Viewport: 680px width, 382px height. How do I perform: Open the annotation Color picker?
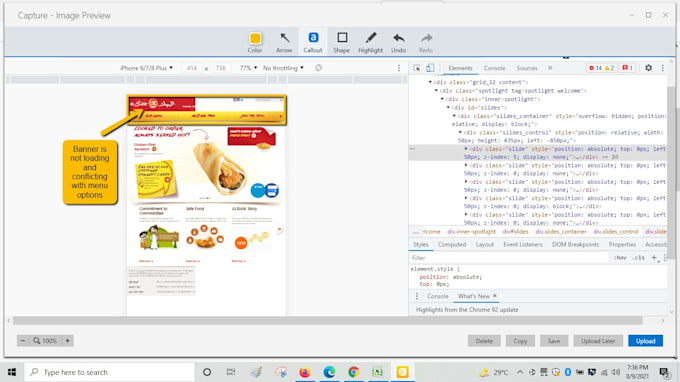255,42
